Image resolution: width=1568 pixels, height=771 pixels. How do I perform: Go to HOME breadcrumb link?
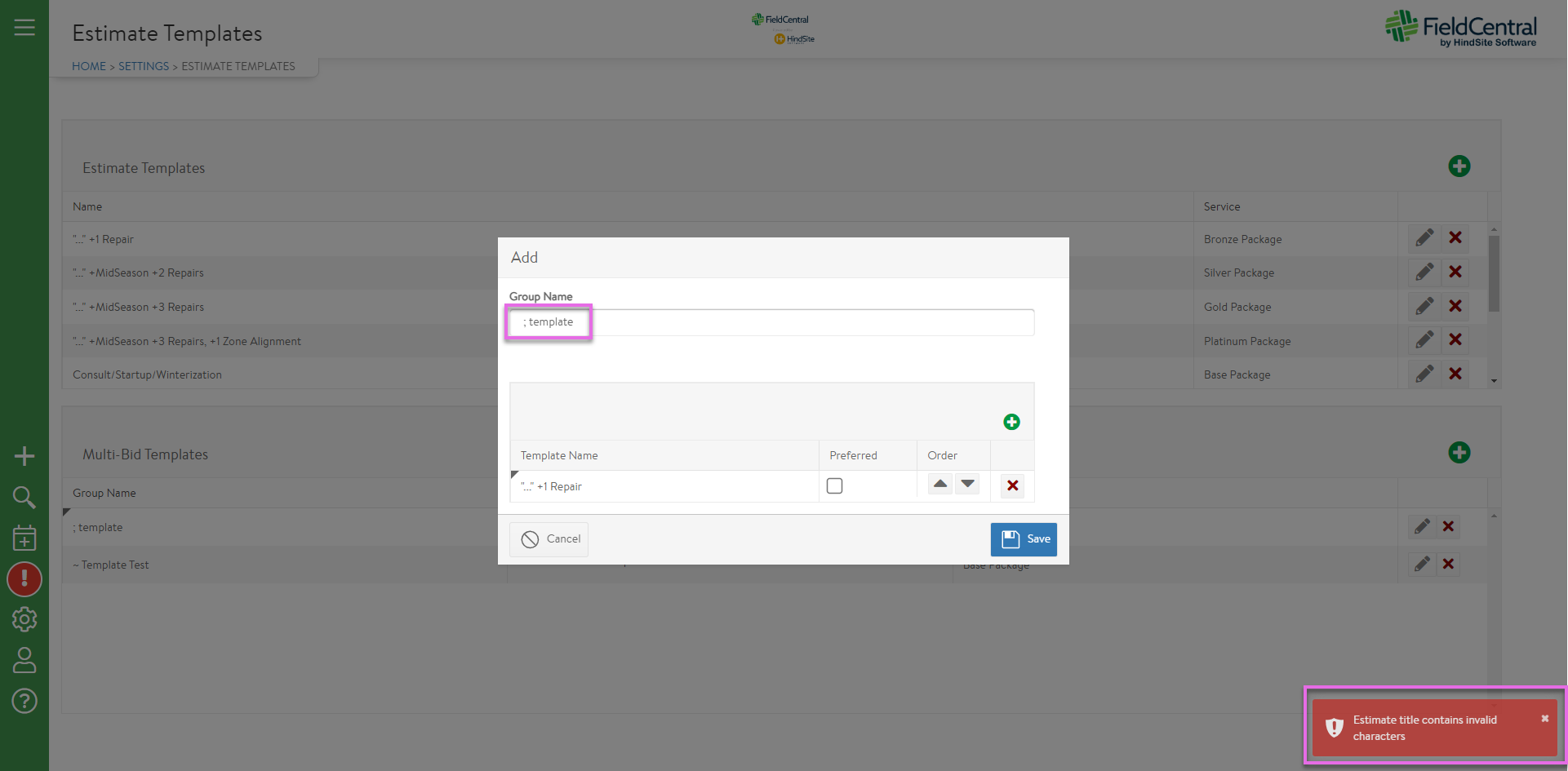pyautogui.click(x=88, y=66)
